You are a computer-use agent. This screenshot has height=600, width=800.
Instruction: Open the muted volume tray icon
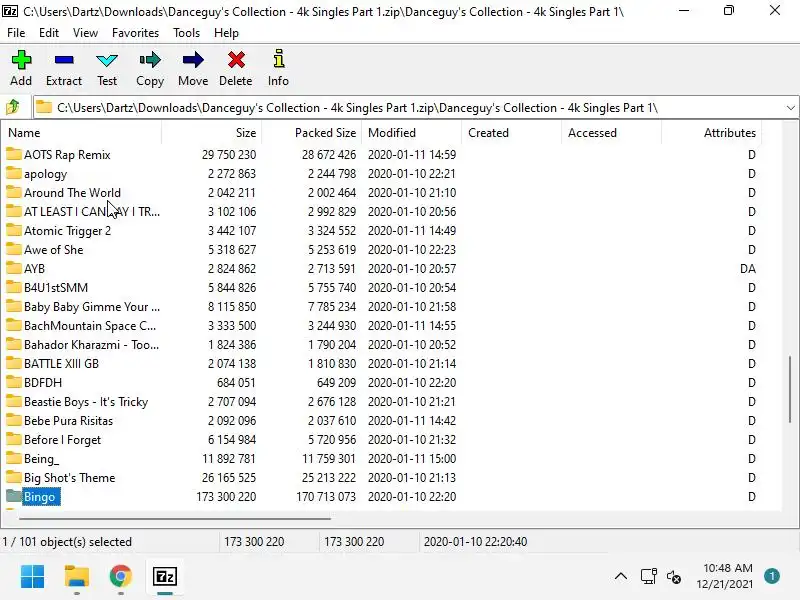(673, 577)
